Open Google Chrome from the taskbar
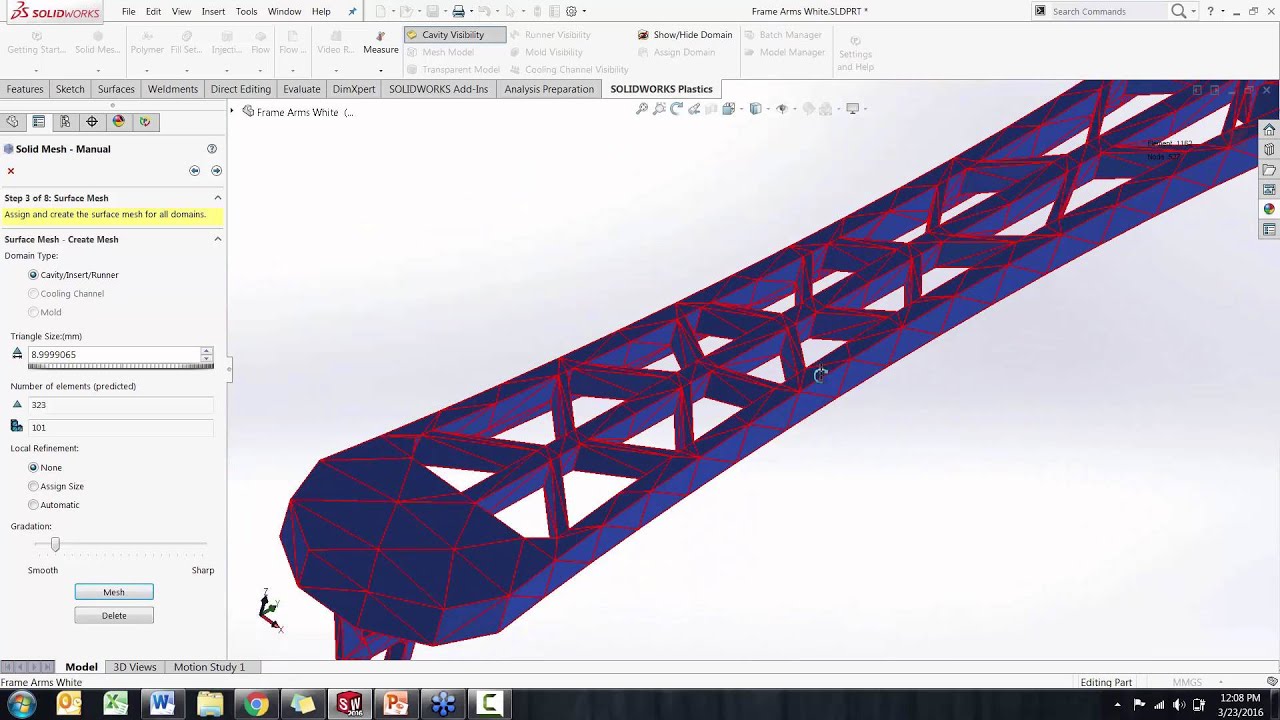Image resolution: width=1280 pixels, height=720 pixels. pyautogui.click(x=257, y=705)
